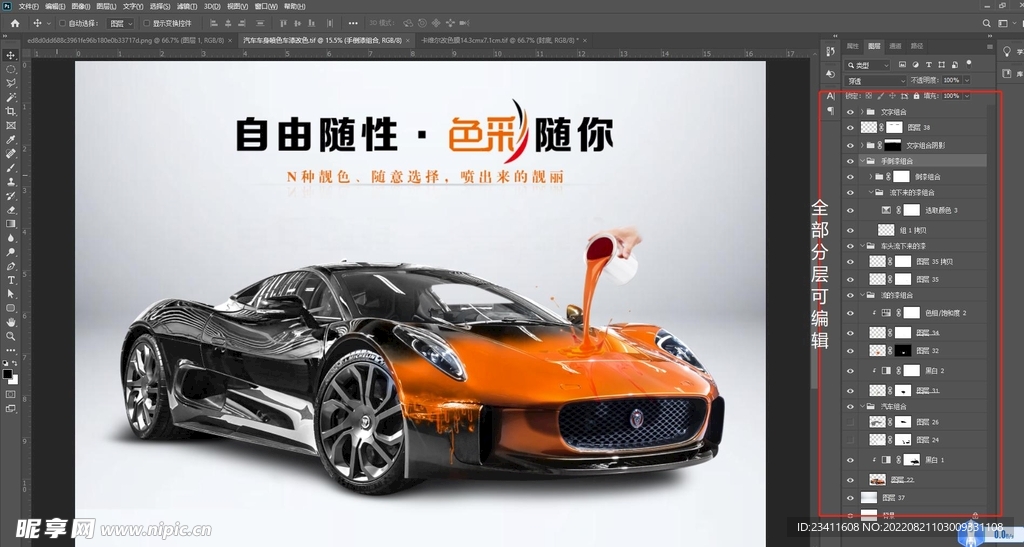Open the 图层 auto-select target dropdown
This screenshot has width=1024, height=547.
(x=121, y=23)
